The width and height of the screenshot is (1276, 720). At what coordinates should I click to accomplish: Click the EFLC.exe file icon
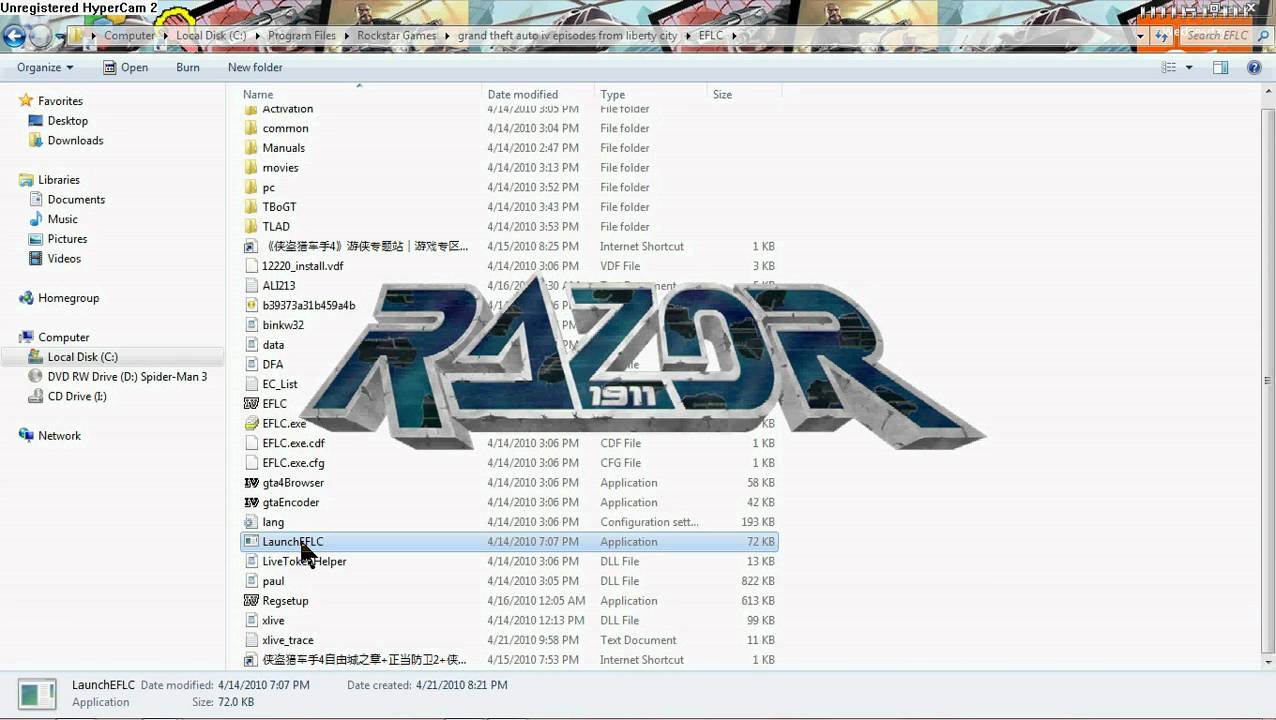point(252,423)
